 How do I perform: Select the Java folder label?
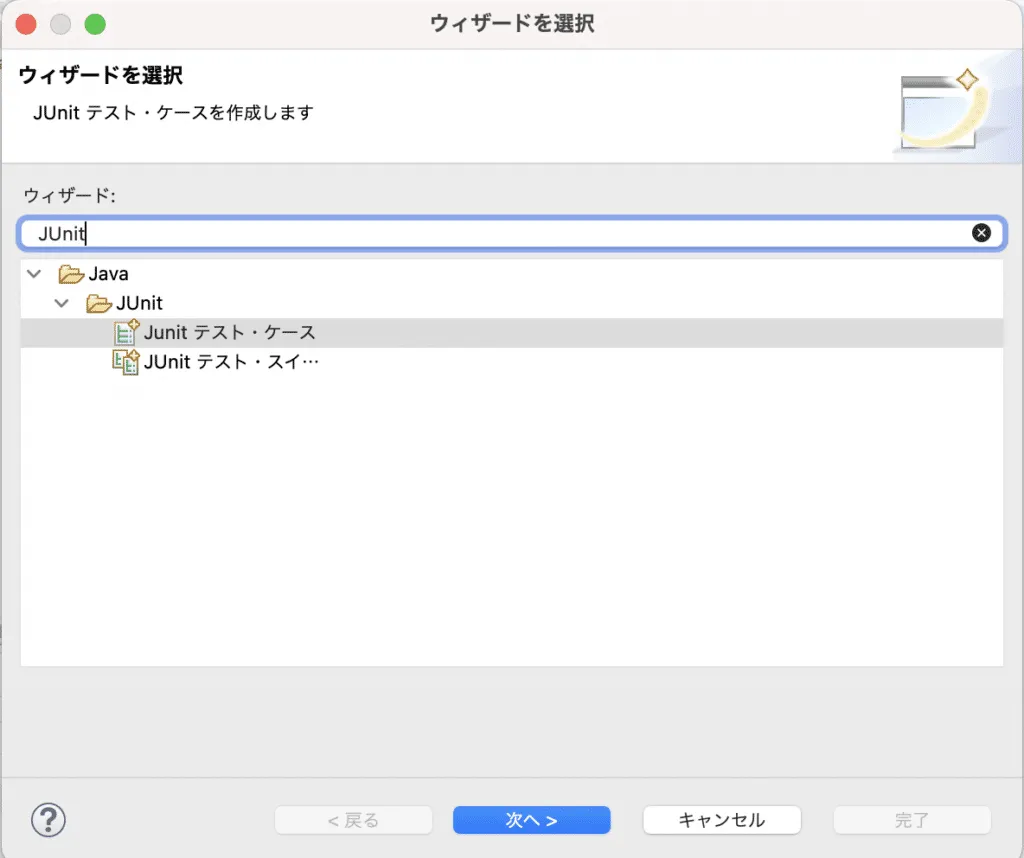pos(108,274)
